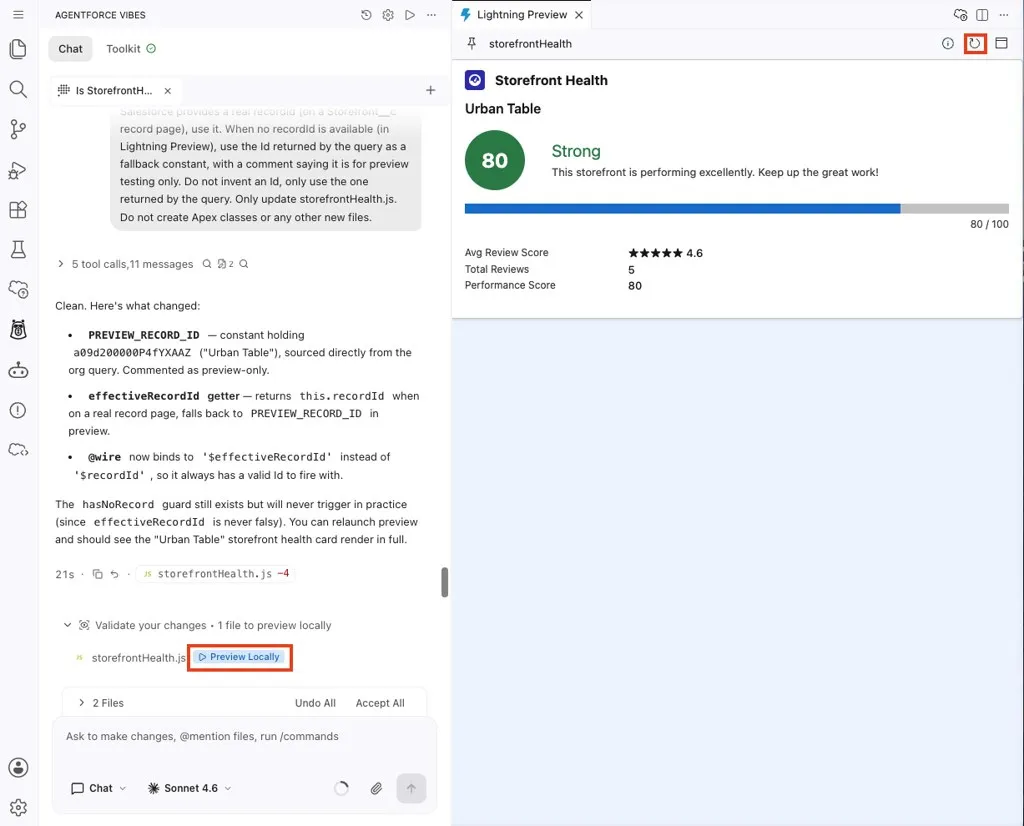Image resolution: width=1024 pixels, height=826 pixels.
Task: Open Agentforce Vibes settings gear
Action: (x=388, y=14)
